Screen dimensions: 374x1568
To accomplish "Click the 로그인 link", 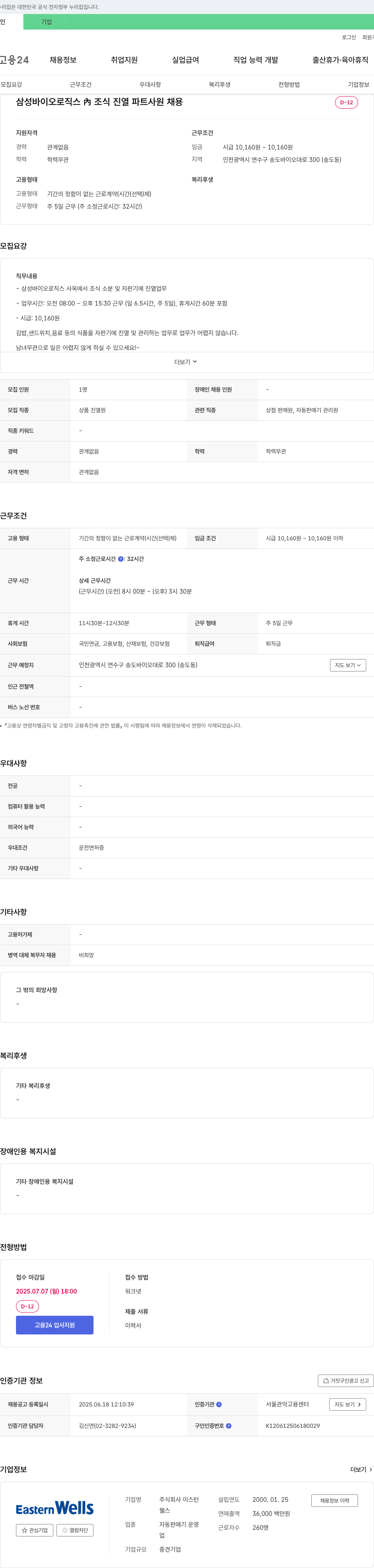I will (x=349, y=38).
